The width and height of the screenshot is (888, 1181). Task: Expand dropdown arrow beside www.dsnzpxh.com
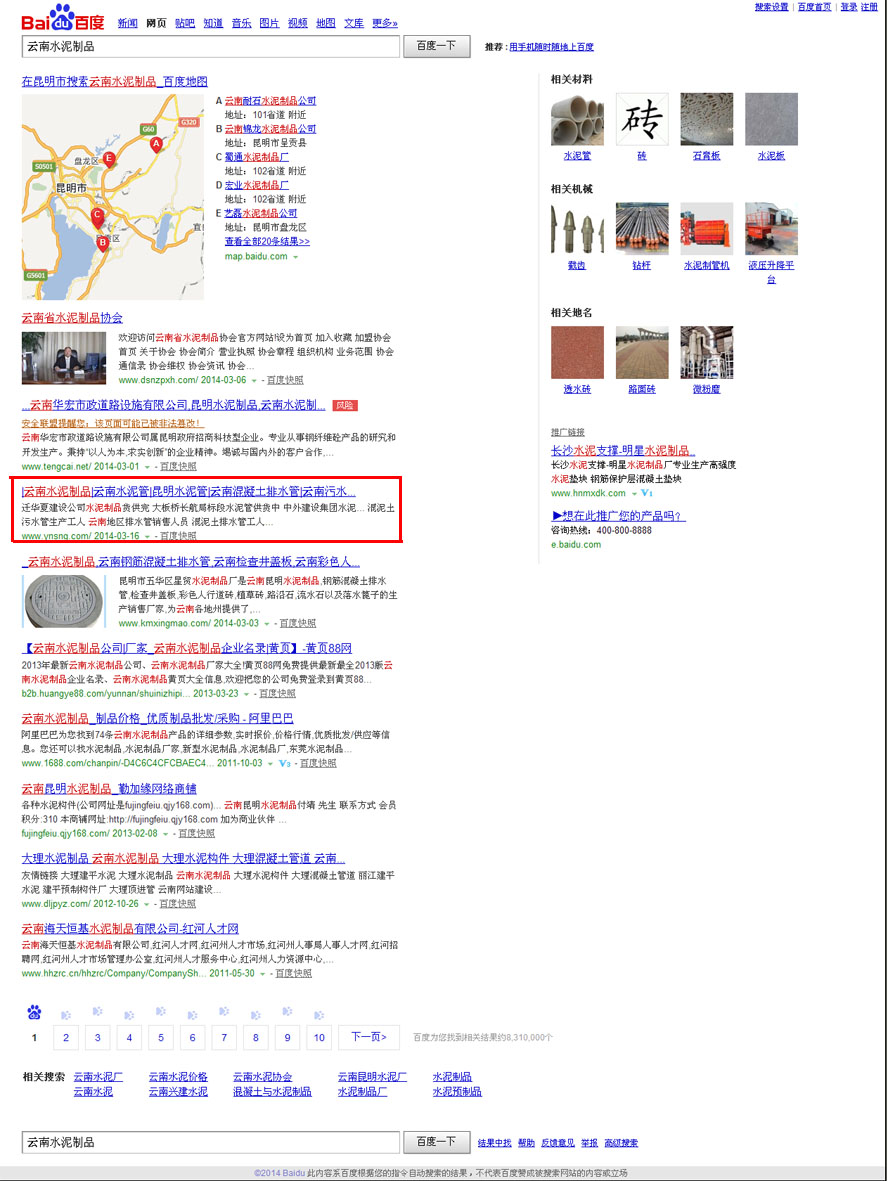255,380
